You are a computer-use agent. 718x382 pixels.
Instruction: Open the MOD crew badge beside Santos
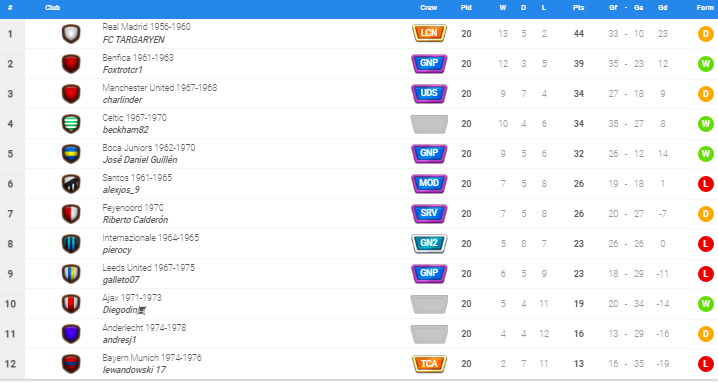(429, 184)
